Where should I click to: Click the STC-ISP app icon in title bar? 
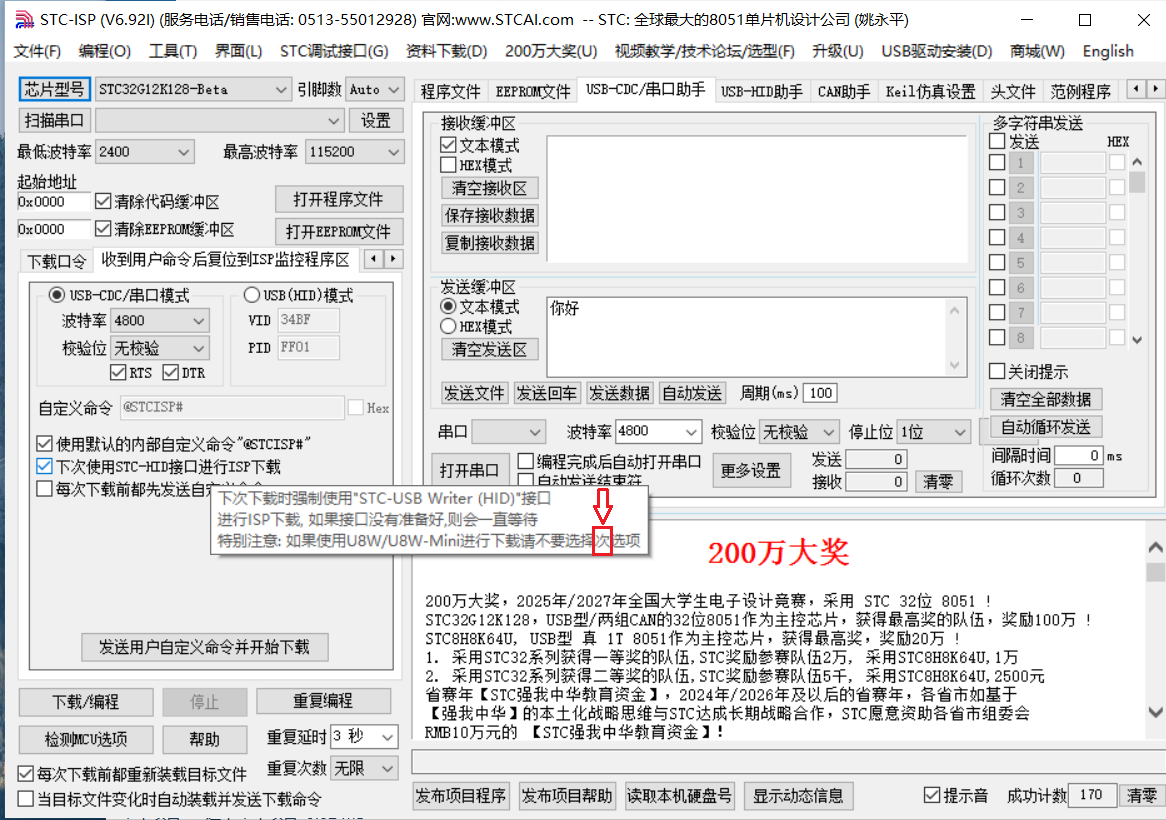24,19
